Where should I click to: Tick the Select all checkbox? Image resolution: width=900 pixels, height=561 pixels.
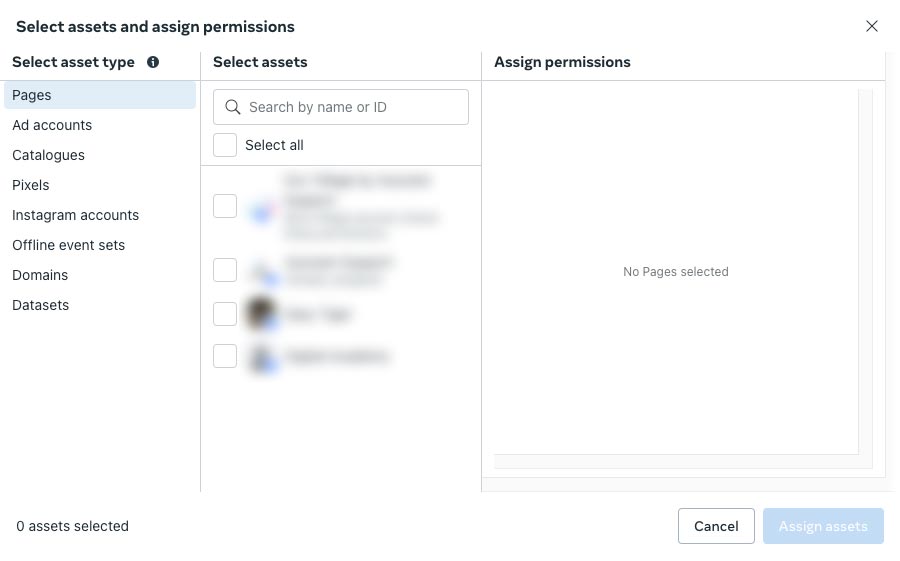(x=225, y=145)
